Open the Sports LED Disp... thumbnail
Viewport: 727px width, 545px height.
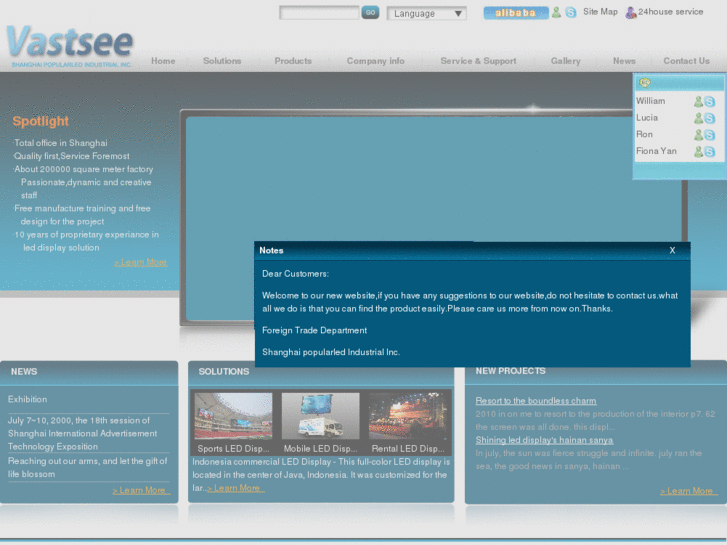233,416
